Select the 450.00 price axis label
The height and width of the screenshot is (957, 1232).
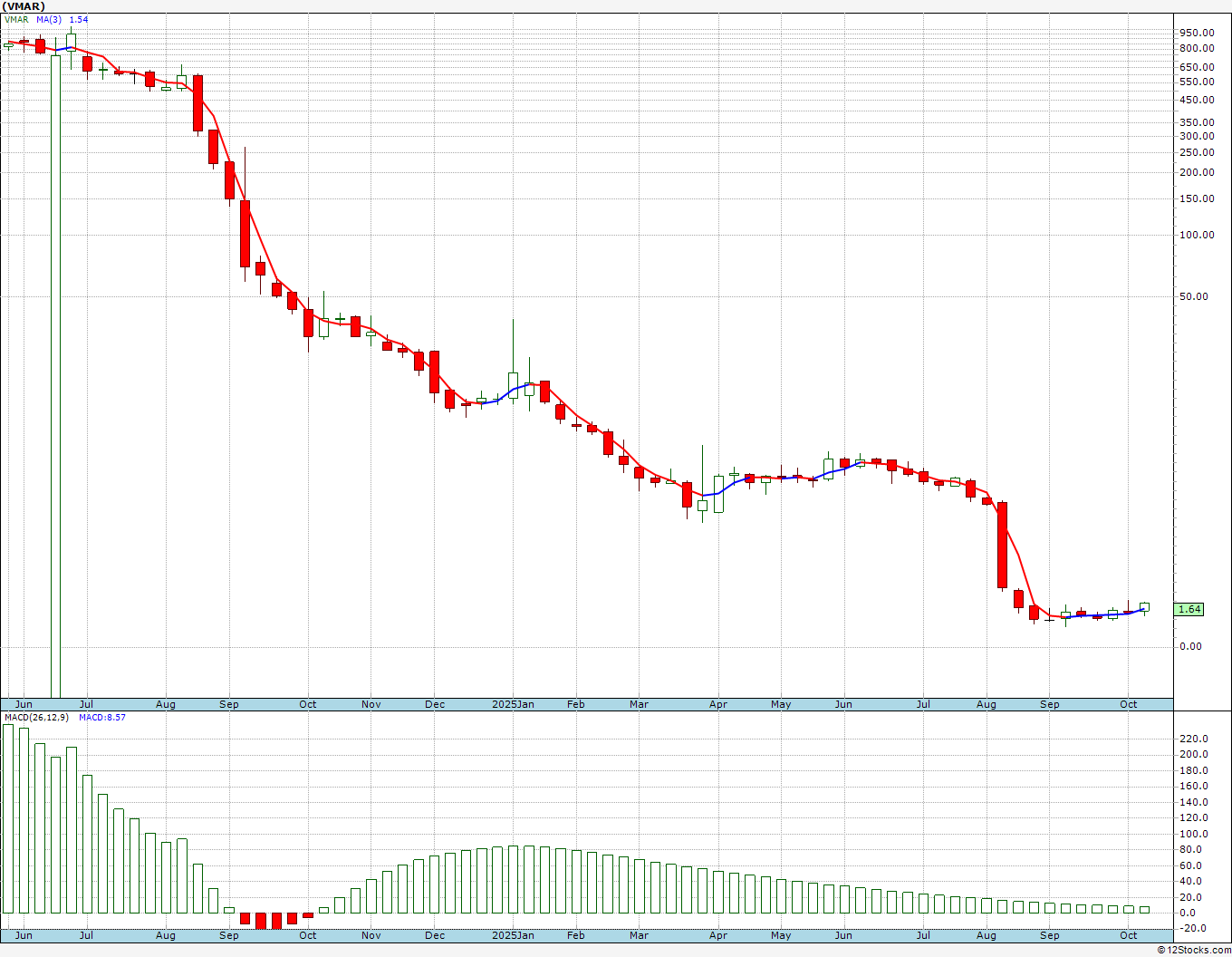coord(1196,101)
